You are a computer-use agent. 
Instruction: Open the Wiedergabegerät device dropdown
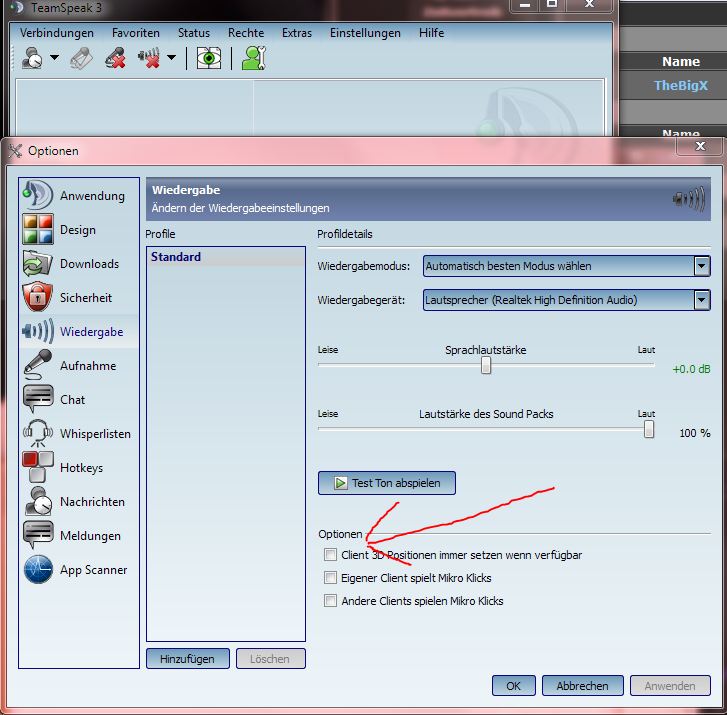pos(702,300)
